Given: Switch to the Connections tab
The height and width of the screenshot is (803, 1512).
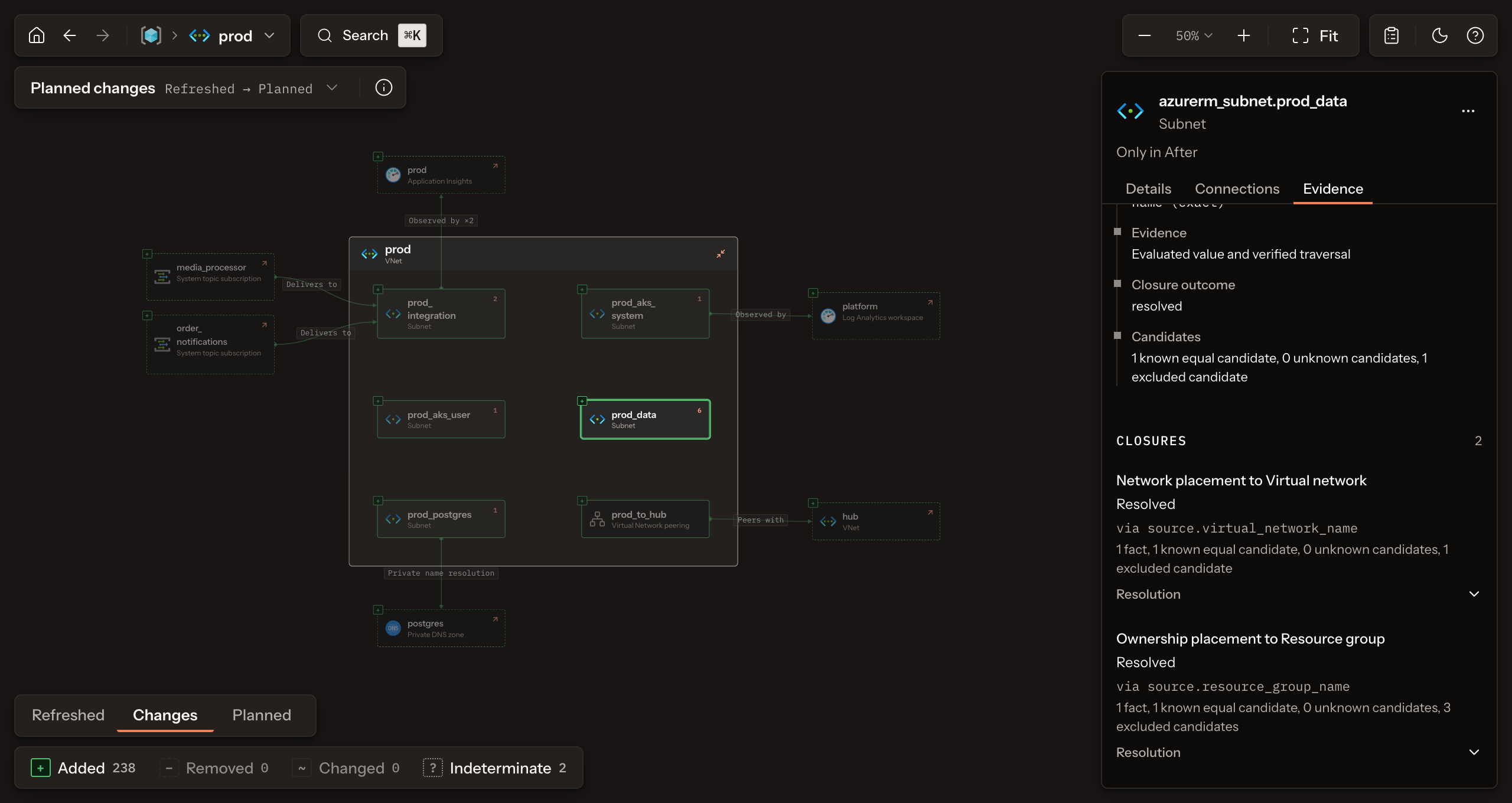Looking at the screenshot, I should [x=1237, y=189].
